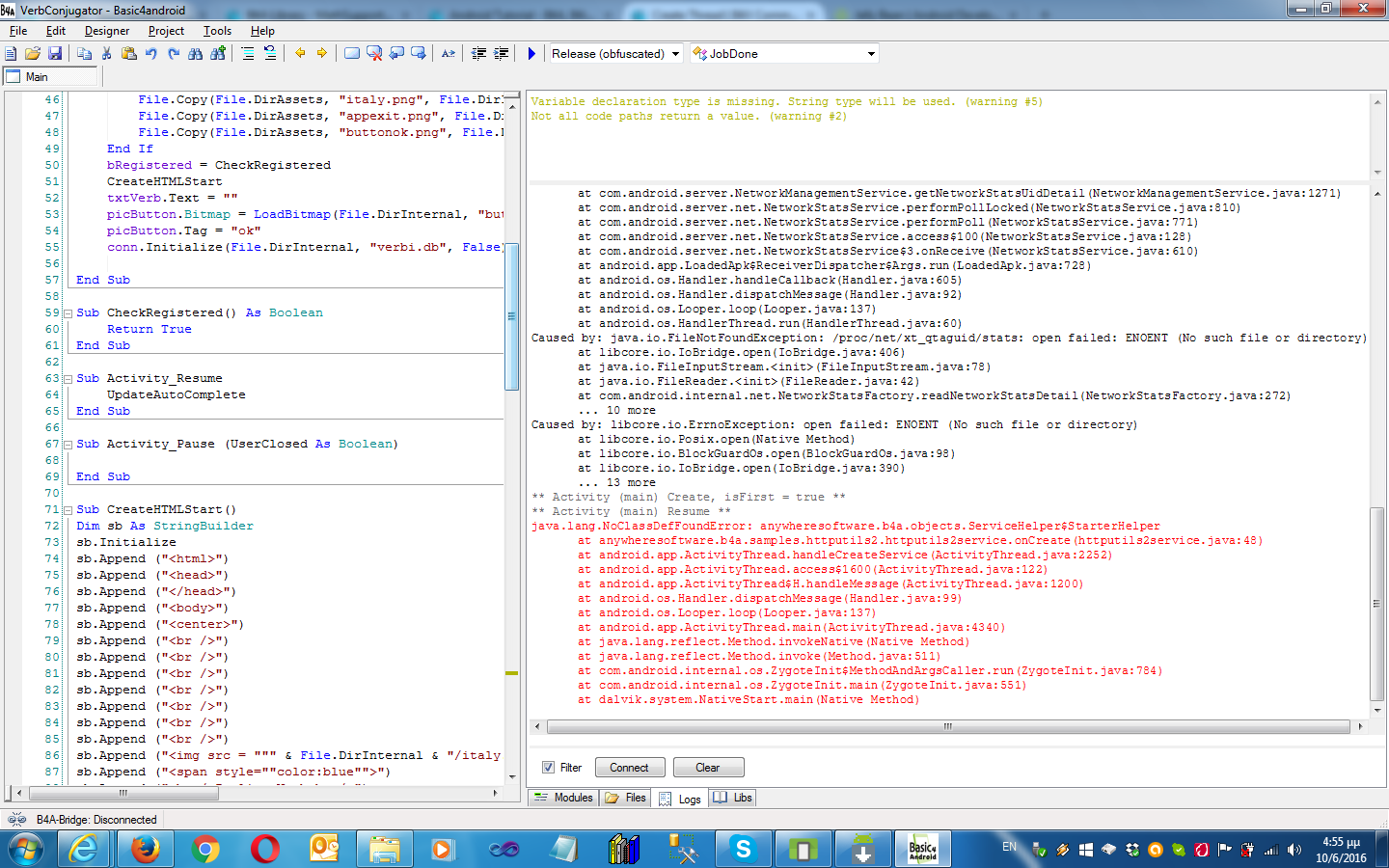This screenshot has height=868, width=1389.
Task: Open the File menu
Action: click(18, 31)
